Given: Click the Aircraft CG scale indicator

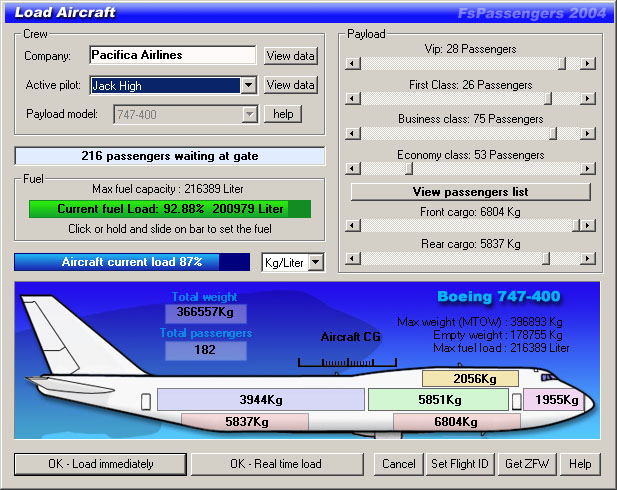Looking at the screenshot, I should tap(347, 362).
